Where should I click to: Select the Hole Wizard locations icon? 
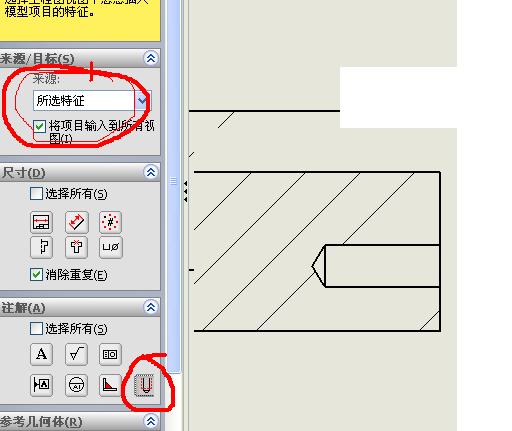click(x=77, y=247)
